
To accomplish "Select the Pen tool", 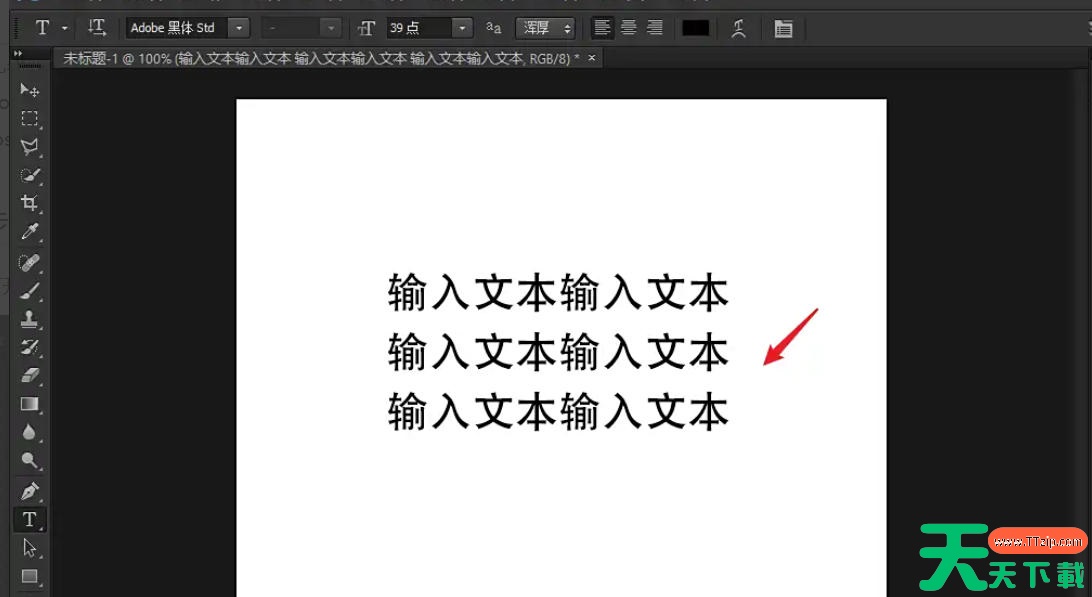I will pos(29,492).
